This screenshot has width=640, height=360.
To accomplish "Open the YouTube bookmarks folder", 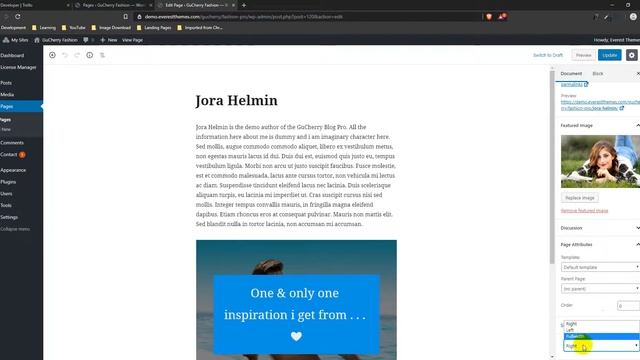I will [x=73, y=28].
